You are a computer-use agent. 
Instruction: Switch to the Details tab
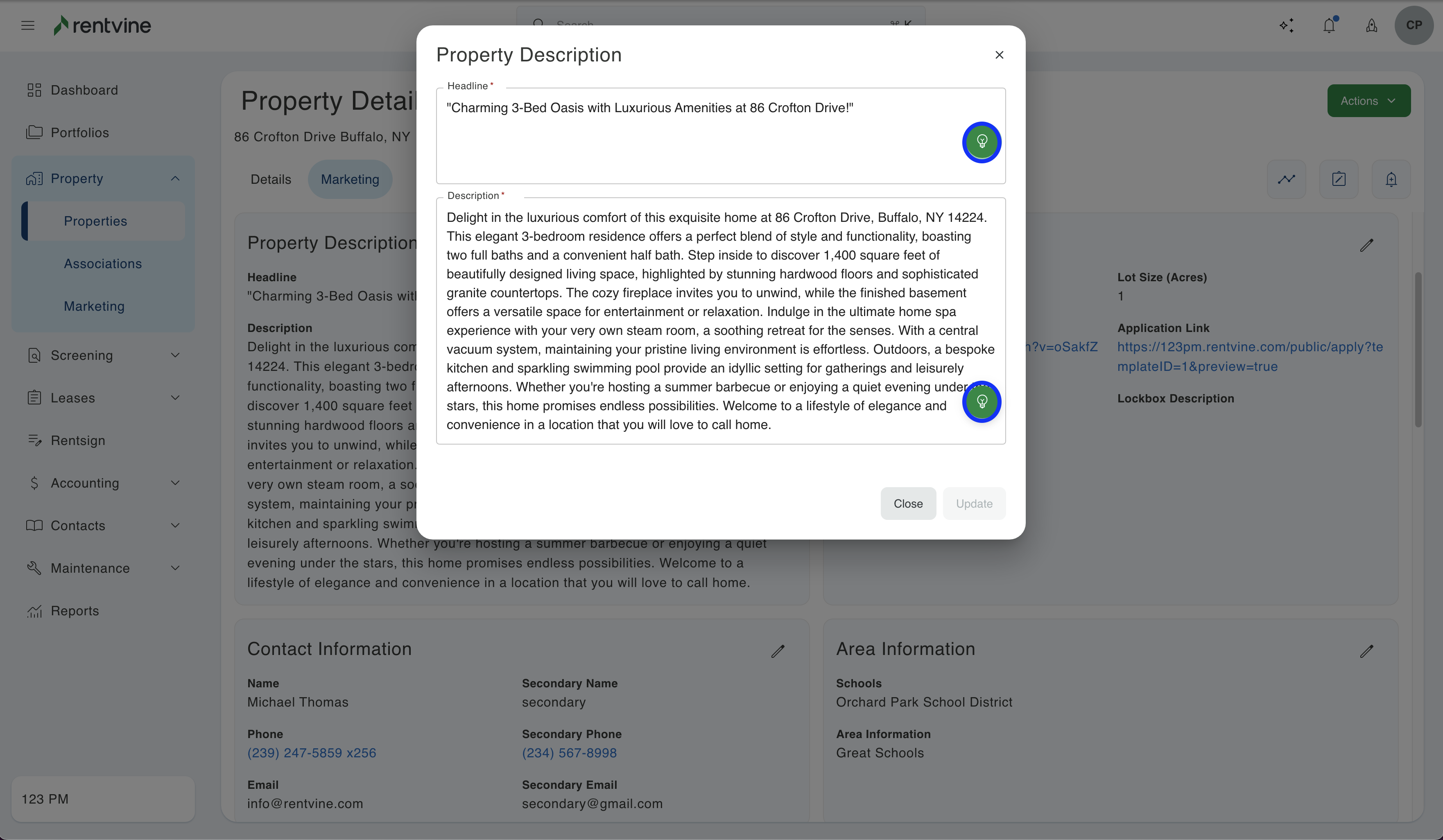(x=271, y=179)
